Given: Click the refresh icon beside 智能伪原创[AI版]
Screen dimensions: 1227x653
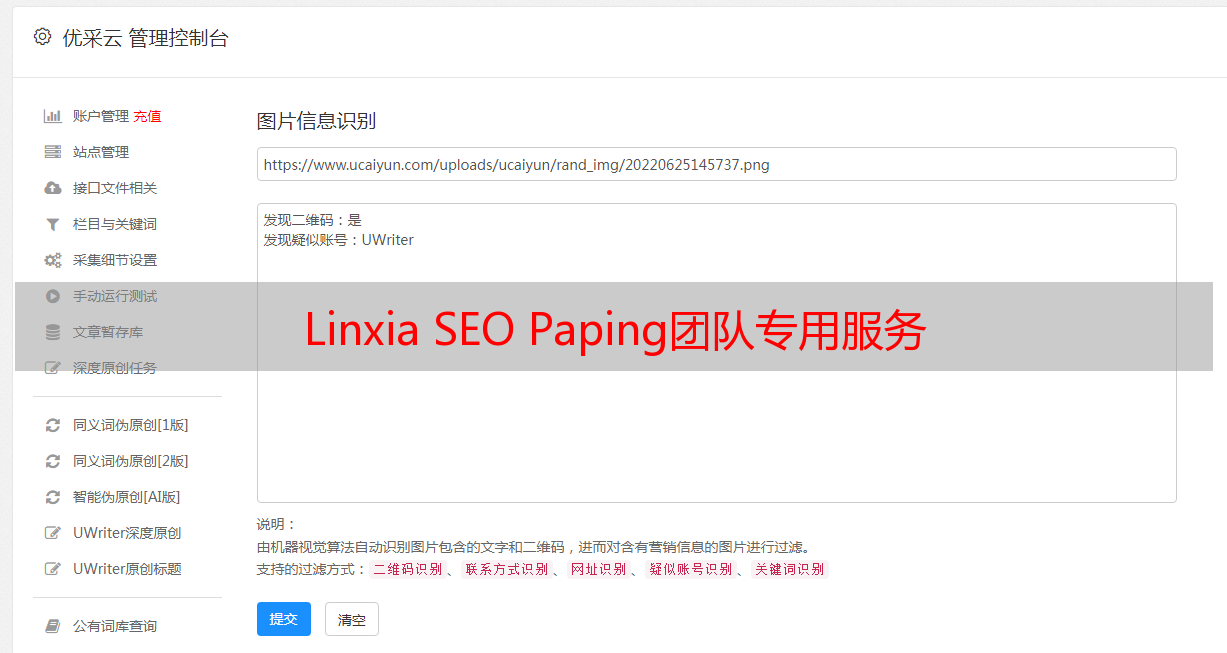Looking at the screenshot, I should 53,497.
